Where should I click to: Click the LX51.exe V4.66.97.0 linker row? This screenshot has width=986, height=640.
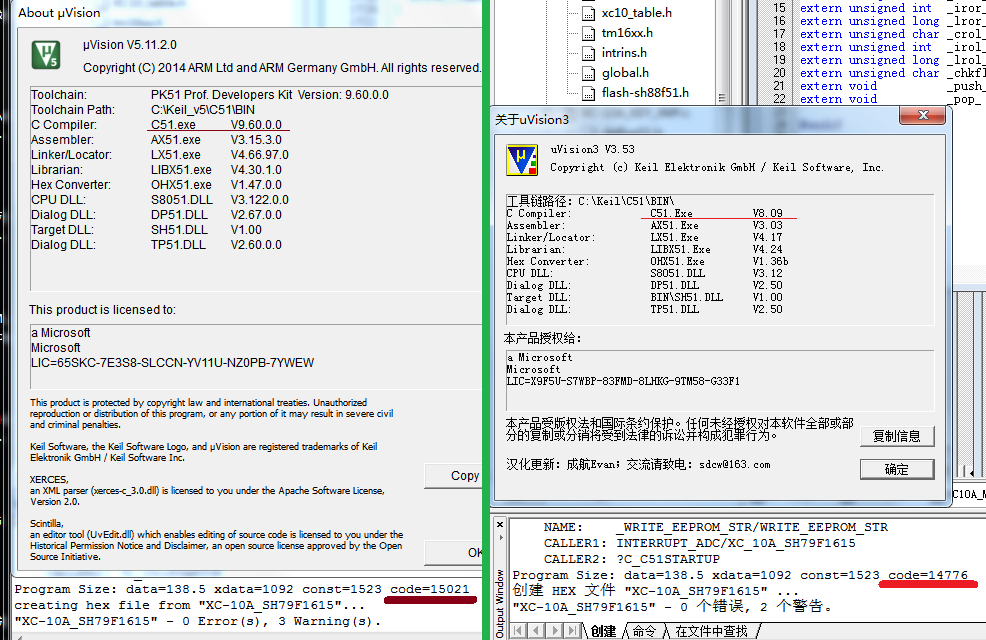[160, 155]
